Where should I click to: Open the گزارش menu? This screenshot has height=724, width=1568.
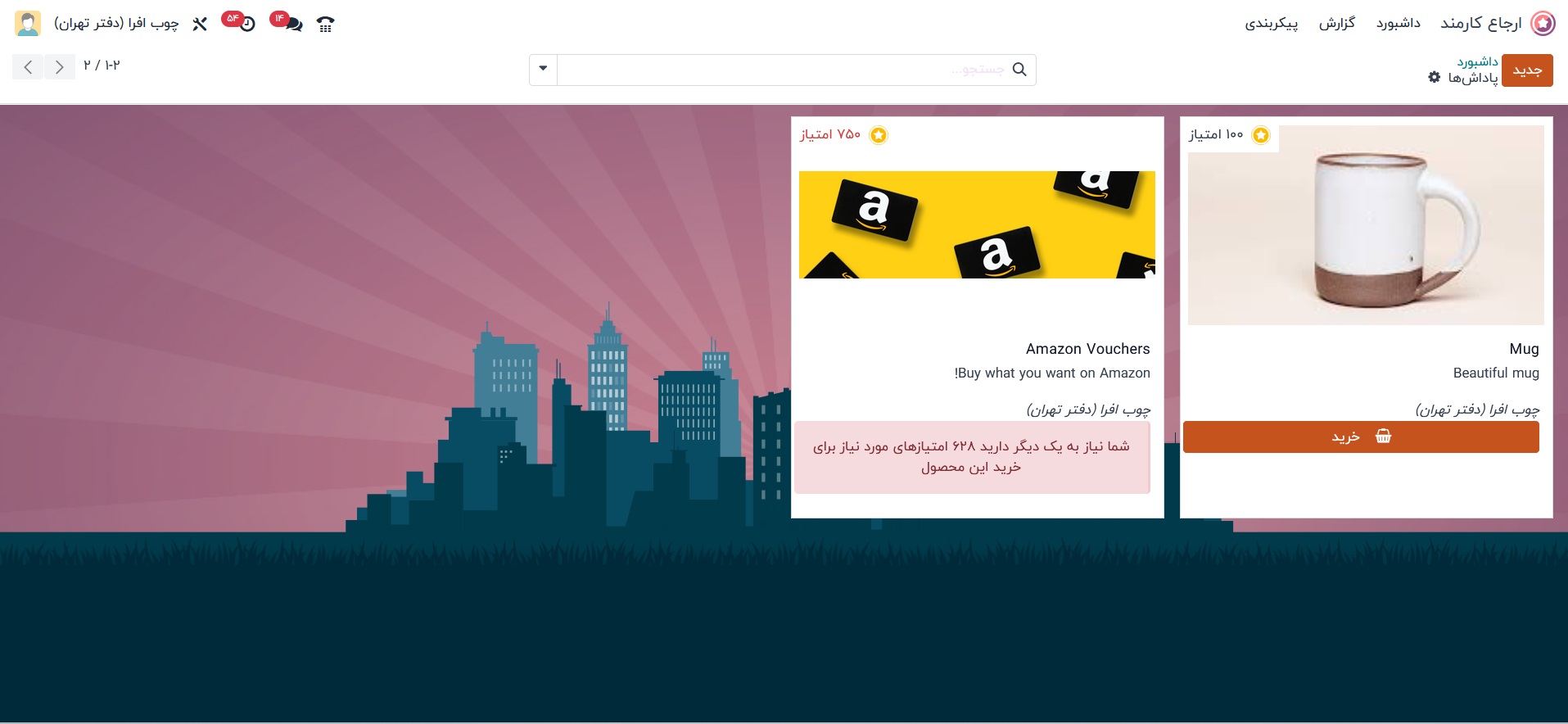(x=1336, y=23)
